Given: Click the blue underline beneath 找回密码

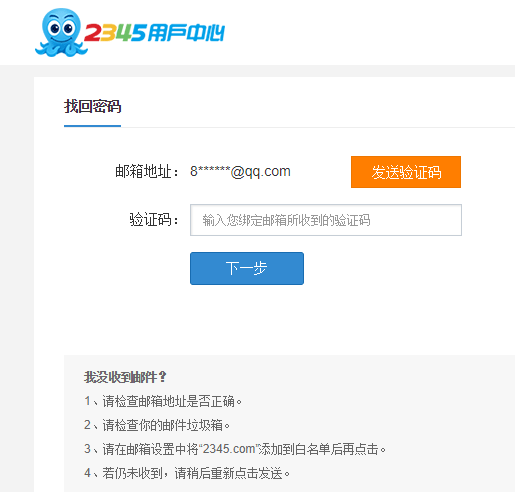Looking at the screenshot, I should (x=92, y=126).
